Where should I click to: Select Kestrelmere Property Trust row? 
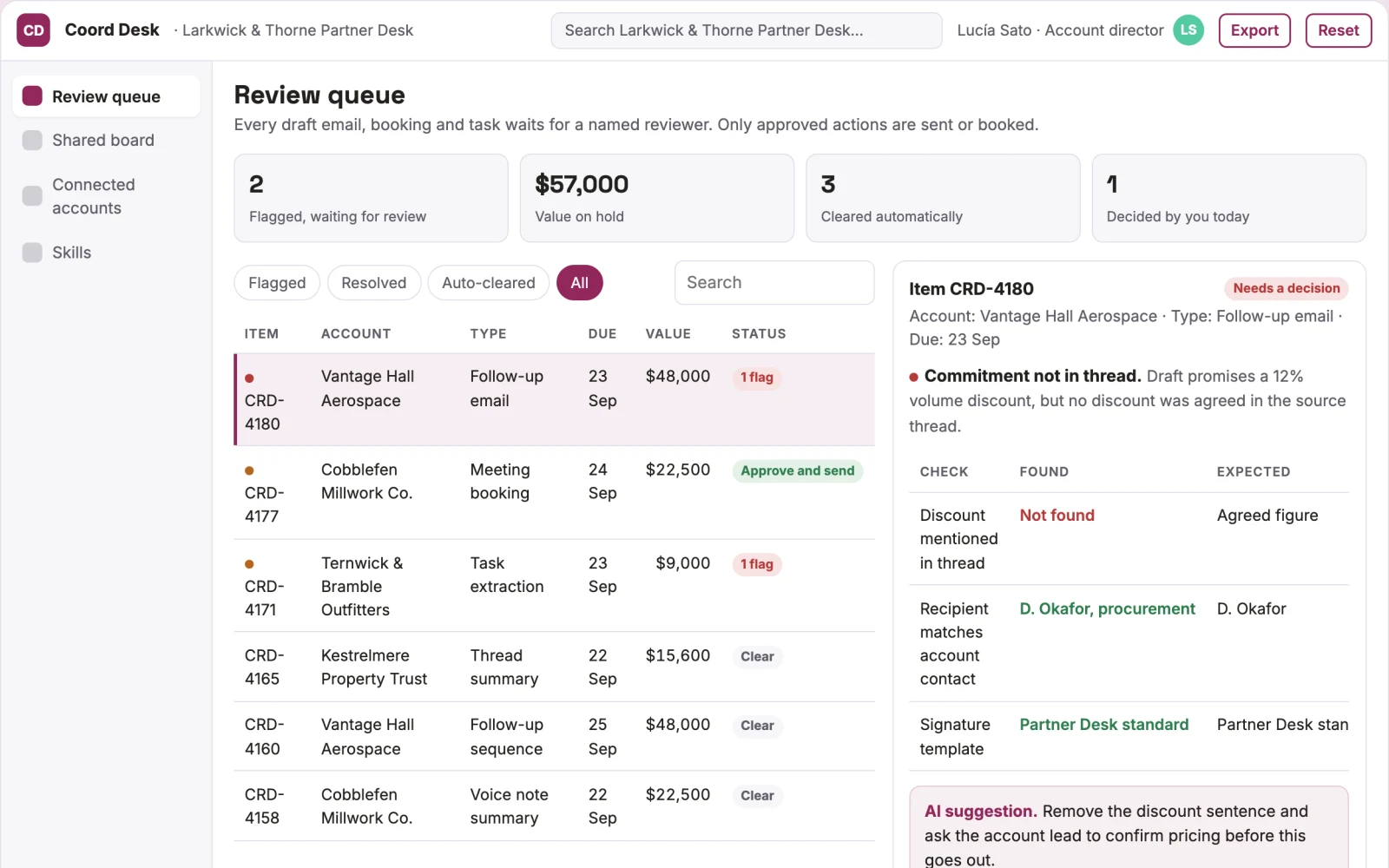tap(555, 667)
